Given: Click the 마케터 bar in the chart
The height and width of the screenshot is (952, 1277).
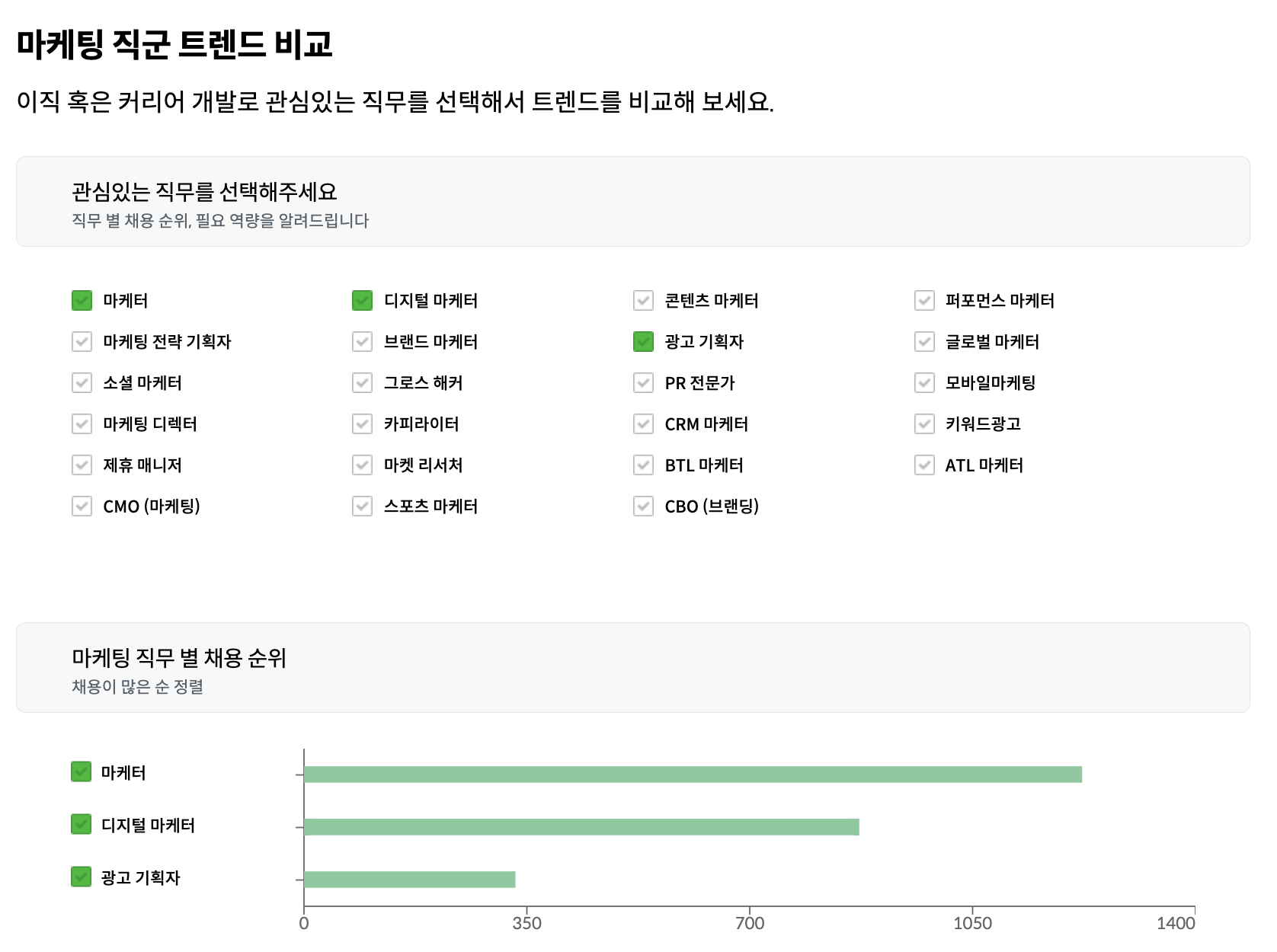Looking at the screenshot, I should (x=692, y=775).
